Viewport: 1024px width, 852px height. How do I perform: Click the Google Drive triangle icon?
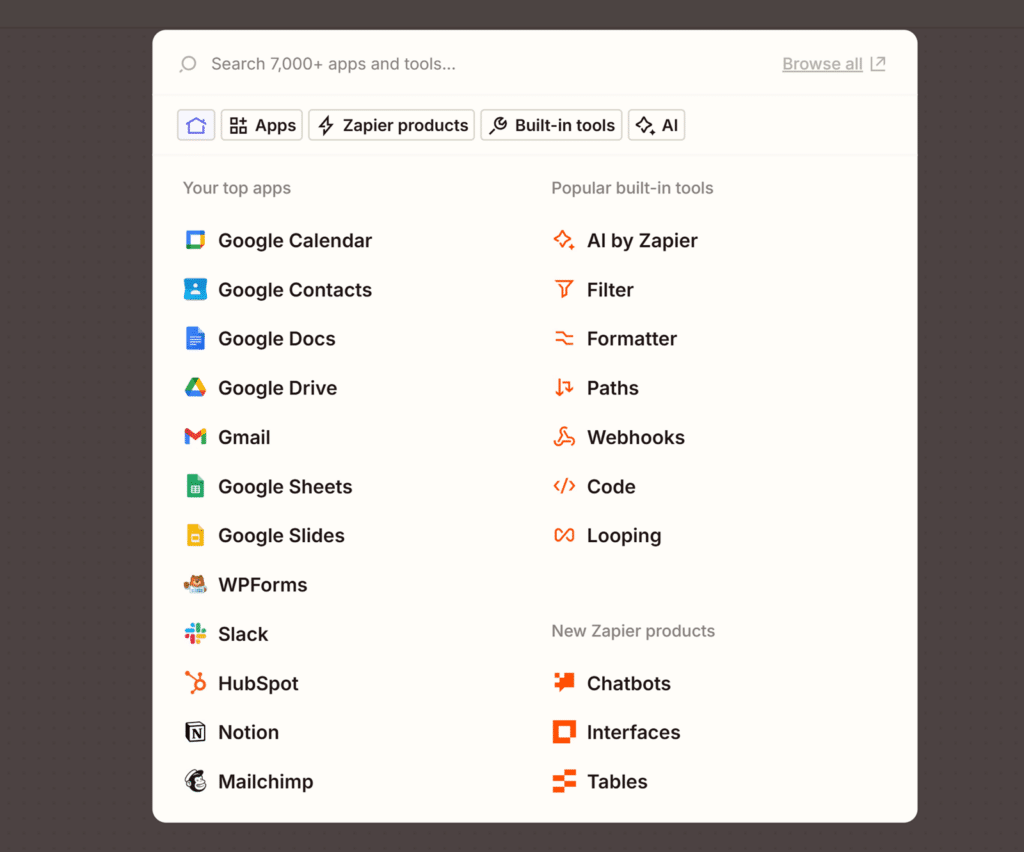(195, 388)
